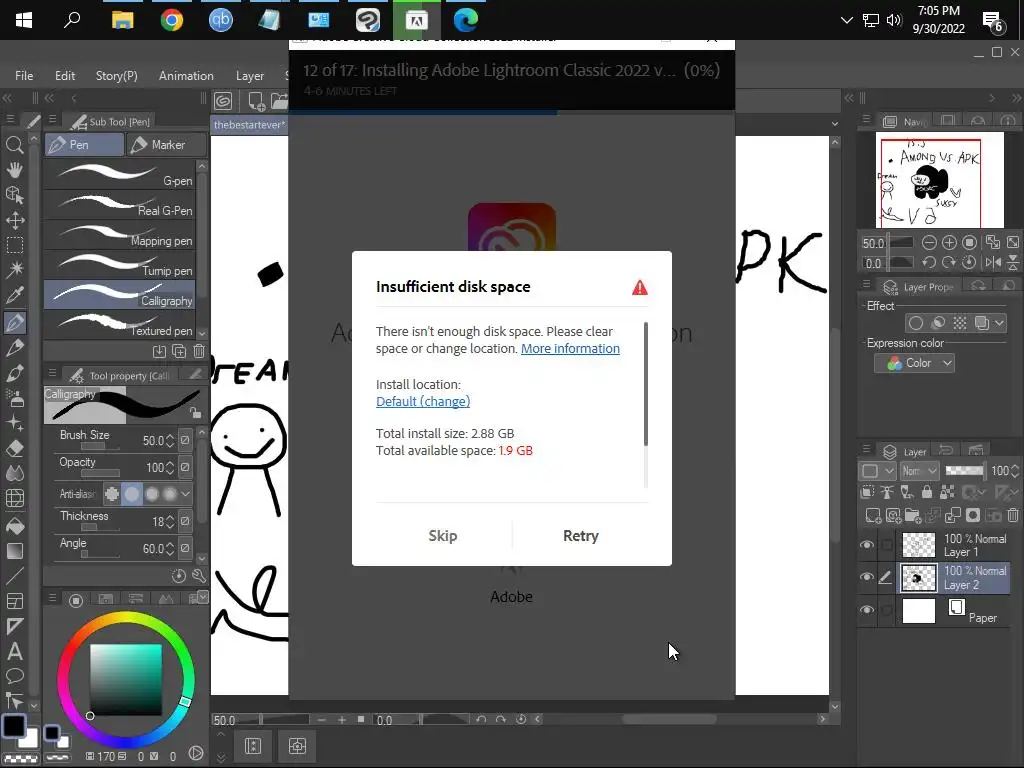Open the Layer panel hamburger menu
1024x768 pixels.
(x=867, y=450)
